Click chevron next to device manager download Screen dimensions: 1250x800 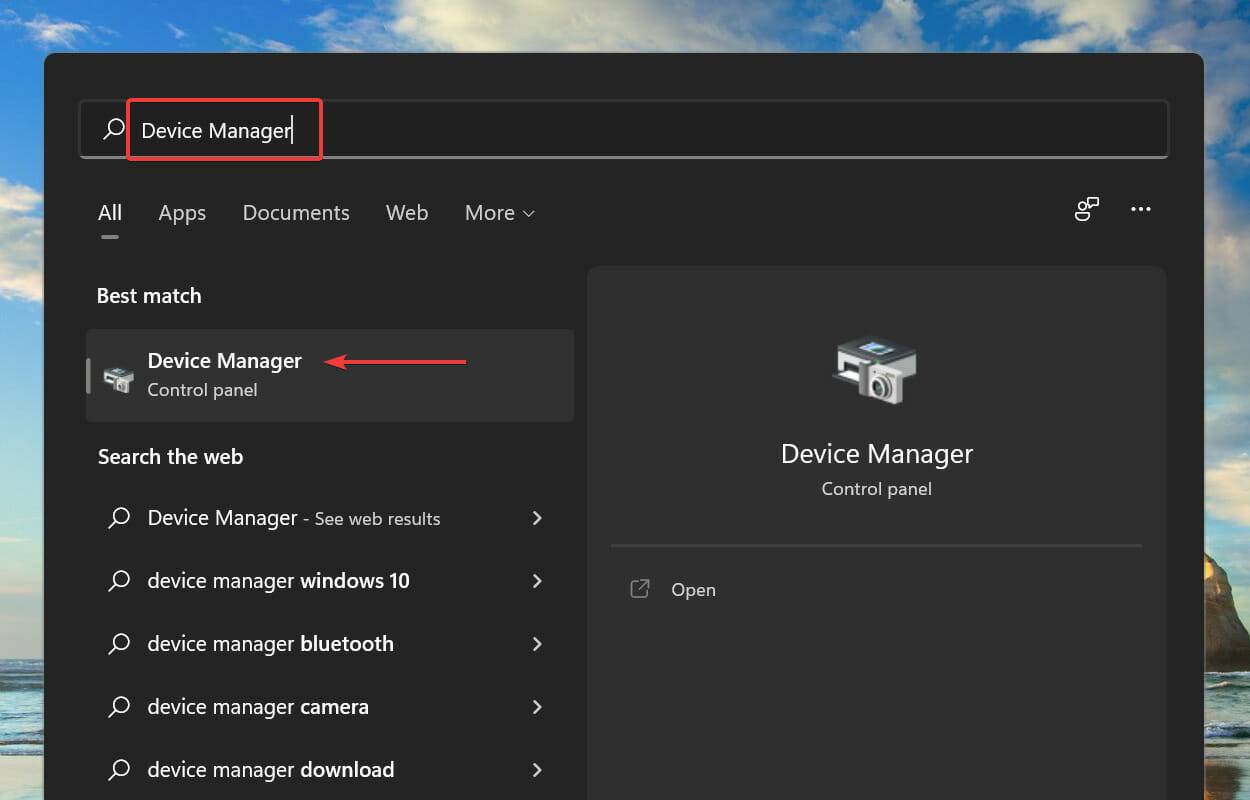[x=537, y=770]
